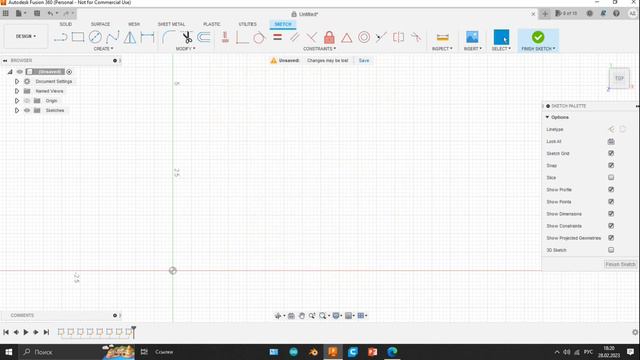Select the Line tool in Create
640x360 pixels.
tap(60, 38)
